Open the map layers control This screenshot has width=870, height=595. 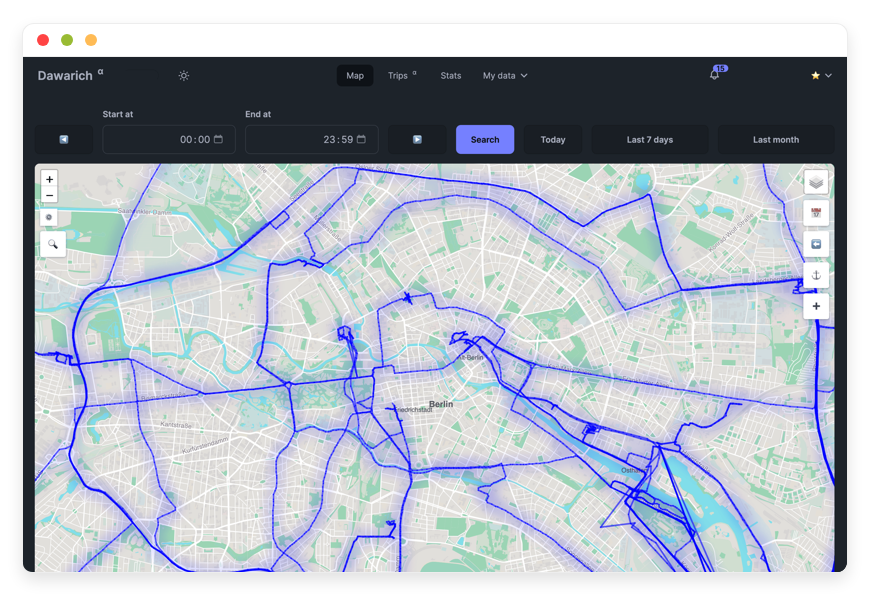(816, 182)
